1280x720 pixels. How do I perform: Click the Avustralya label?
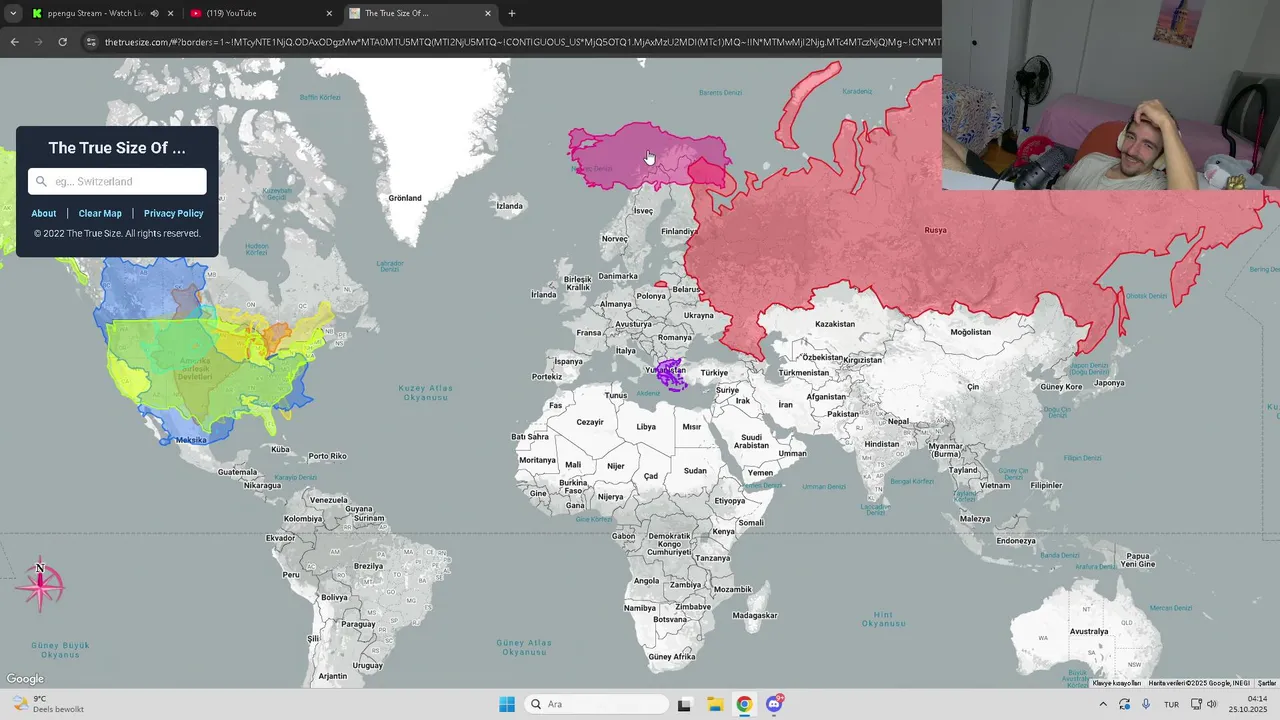pos(1089,631)
